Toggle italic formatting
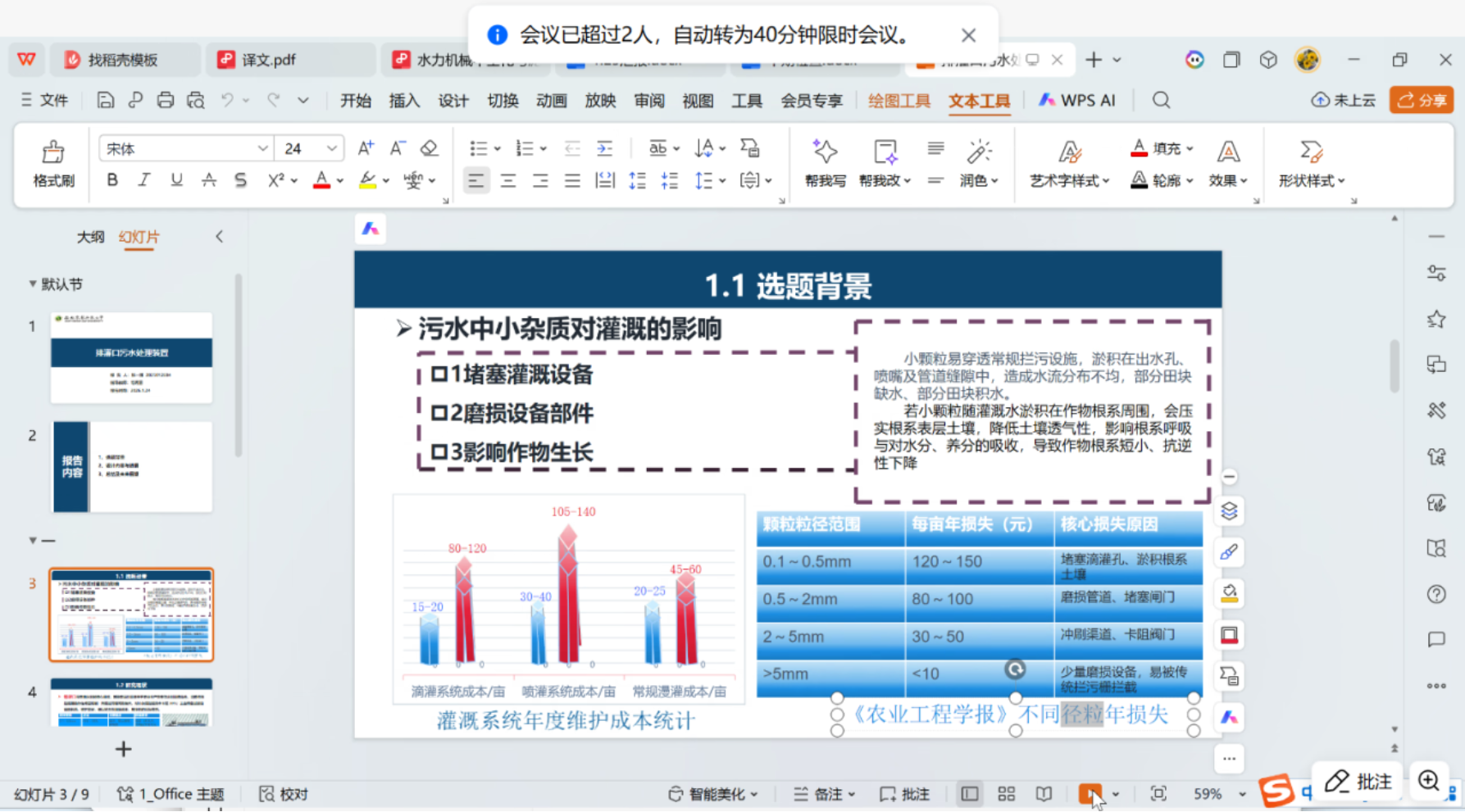 click(x=144, y=180)
